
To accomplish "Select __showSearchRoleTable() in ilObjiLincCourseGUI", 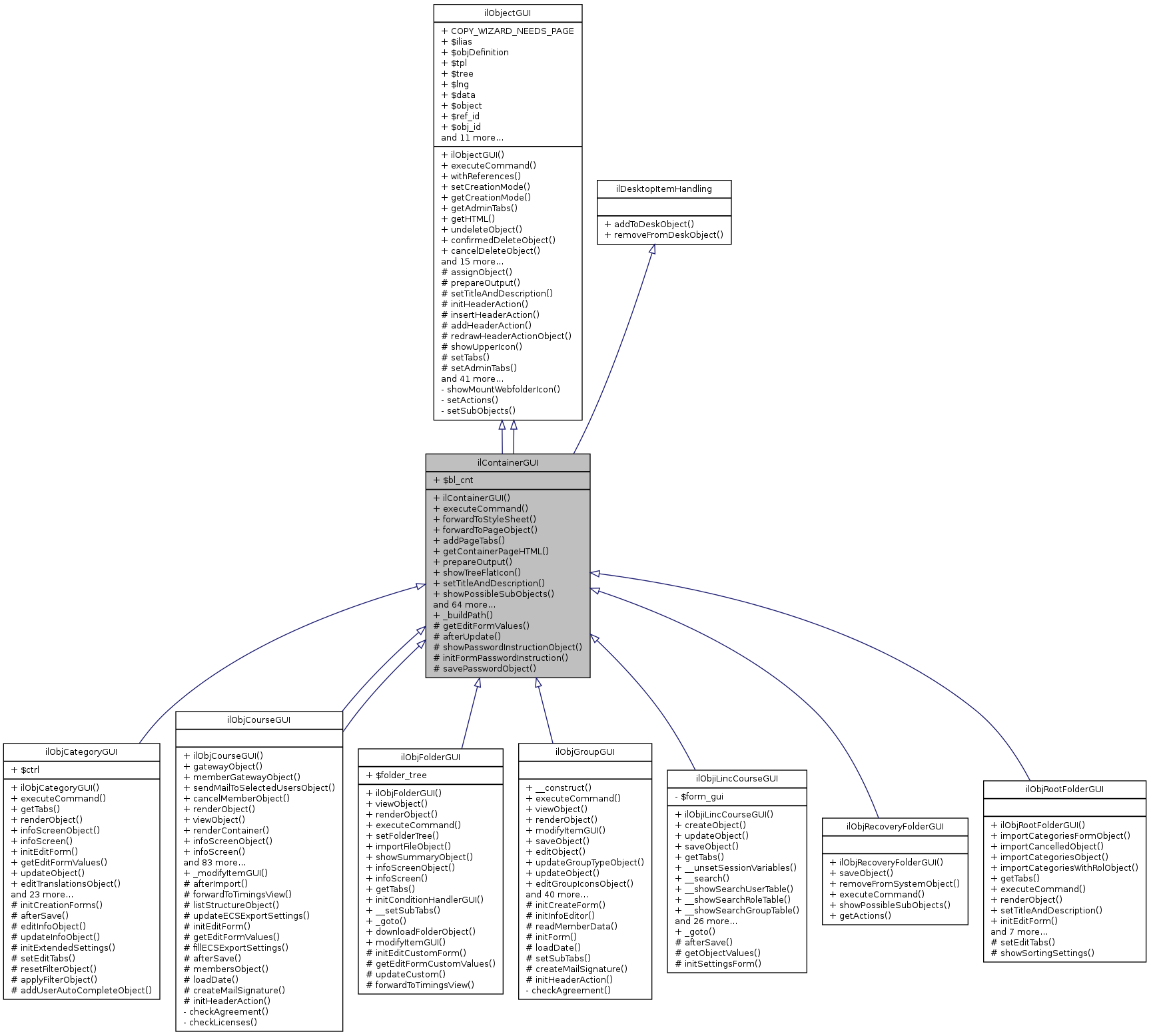I will click(x=733, y=899).
